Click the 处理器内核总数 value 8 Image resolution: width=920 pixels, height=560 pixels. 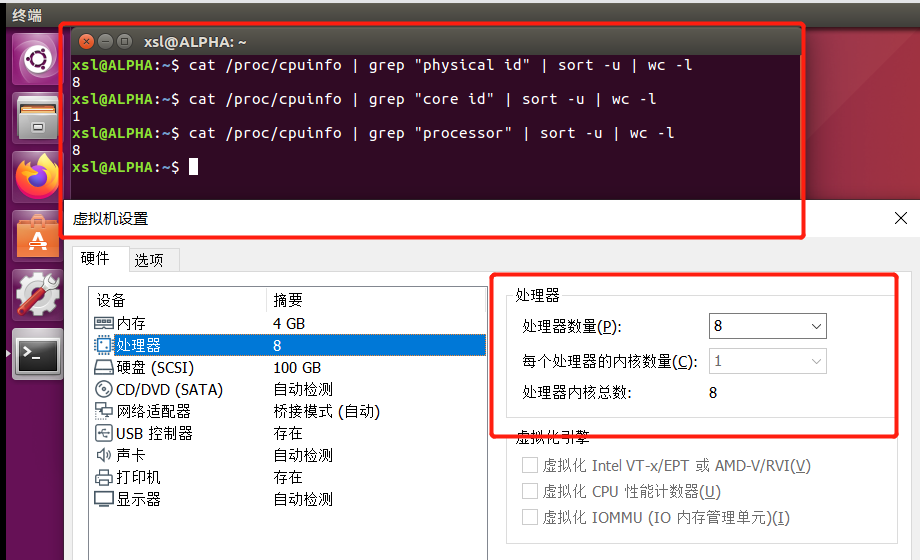[x=713, y=393]
